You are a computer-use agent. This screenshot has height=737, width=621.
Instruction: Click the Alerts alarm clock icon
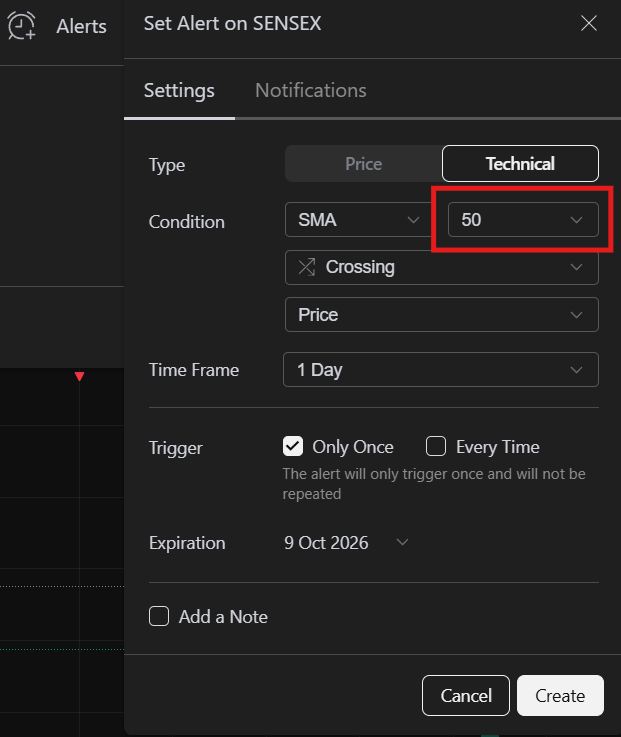pyautogui.click(x=22, y=25)
